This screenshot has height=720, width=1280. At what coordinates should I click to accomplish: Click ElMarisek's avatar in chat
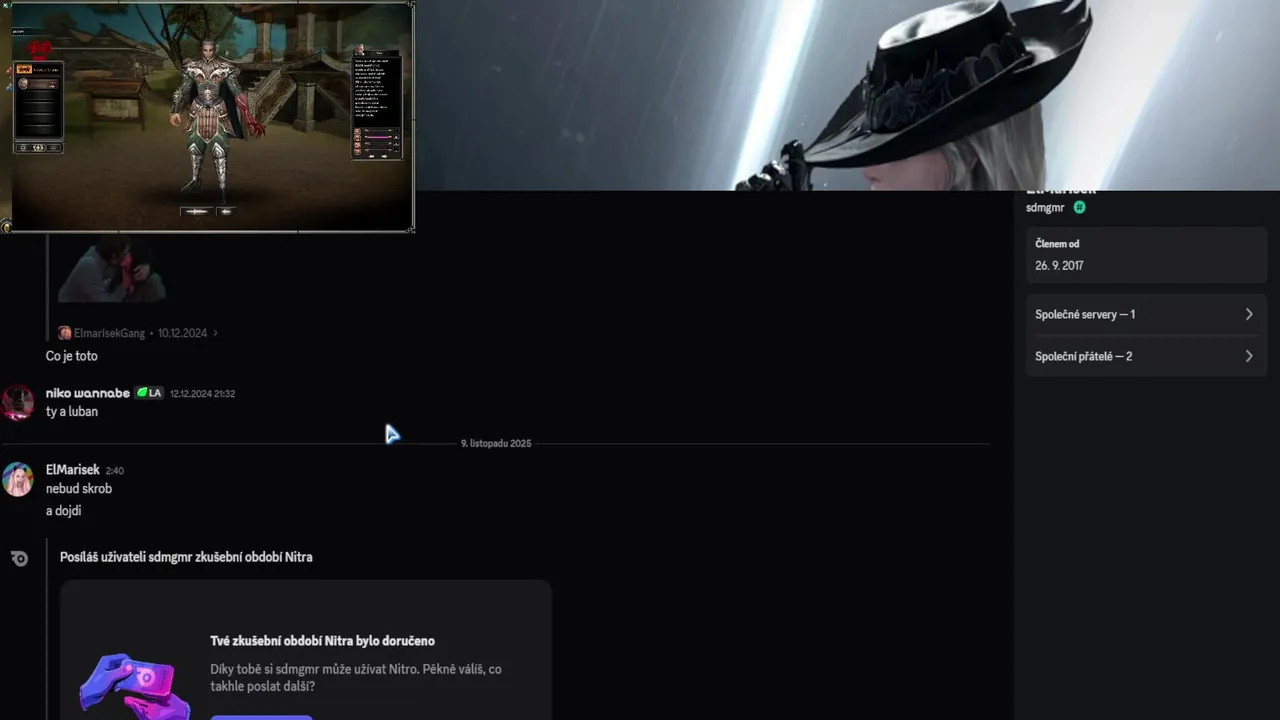click(x=18, y=479)
